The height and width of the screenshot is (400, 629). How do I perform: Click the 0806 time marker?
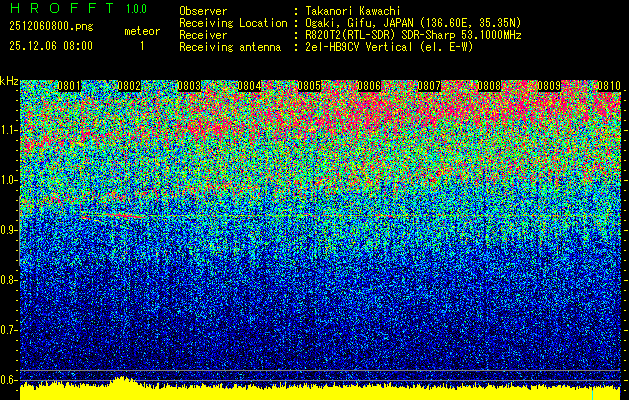369,86
